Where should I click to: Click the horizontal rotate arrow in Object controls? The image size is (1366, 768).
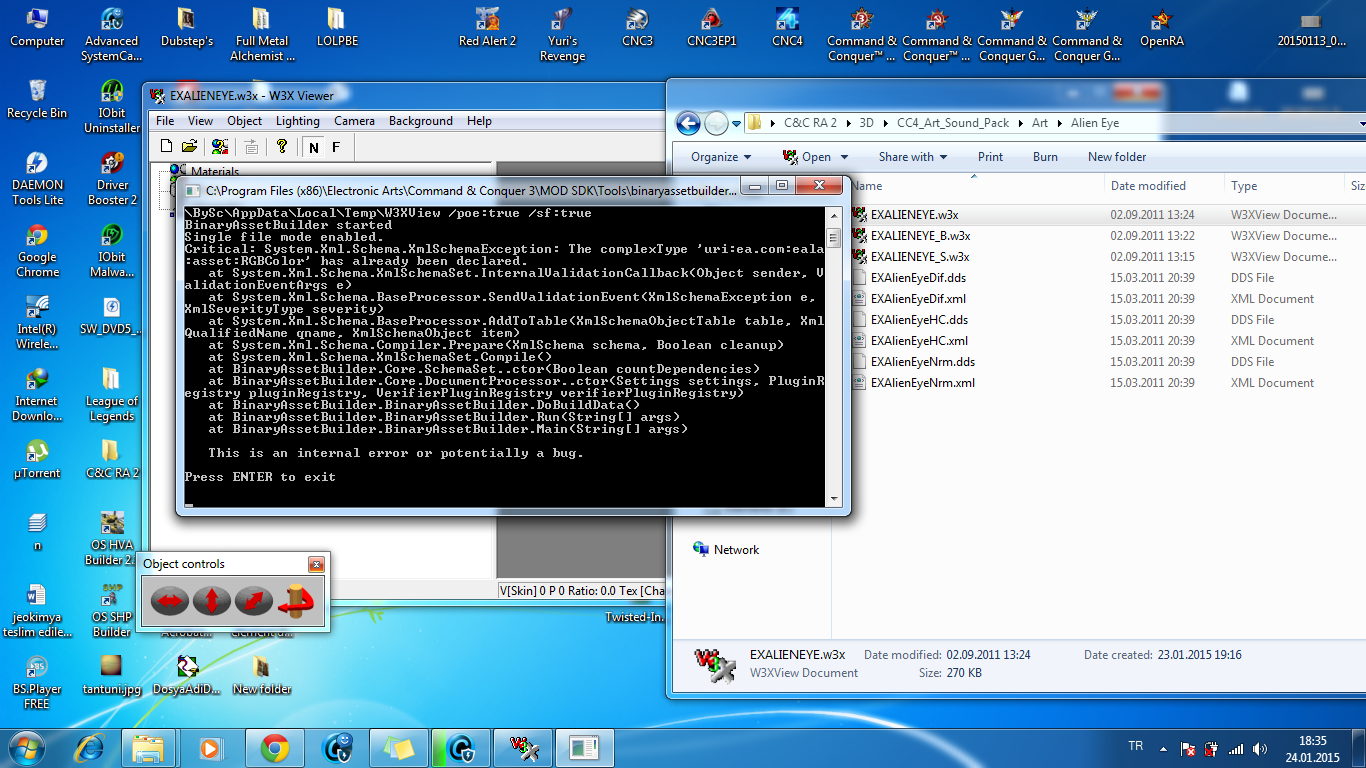(x=170, y=600)
